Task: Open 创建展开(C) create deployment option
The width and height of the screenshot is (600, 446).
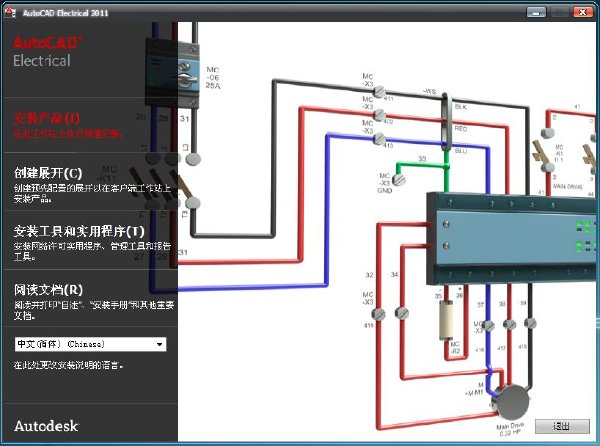Action: coord(48,173)
